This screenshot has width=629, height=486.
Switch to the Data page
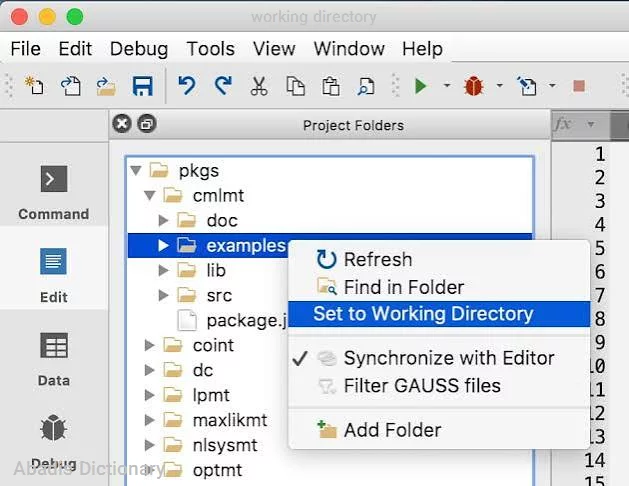pos(54,359)
